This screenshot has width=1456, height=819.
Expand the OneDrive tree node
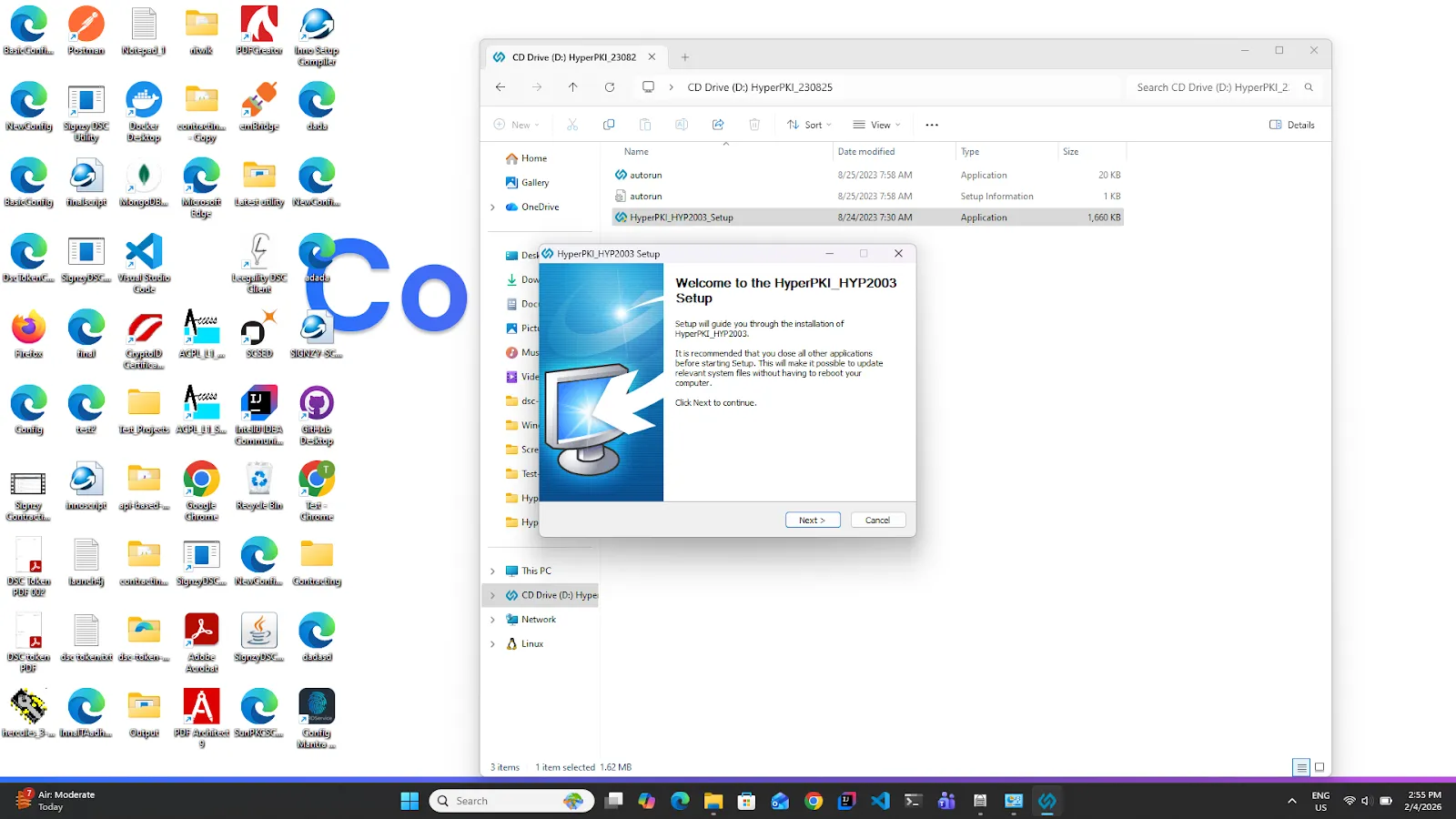pyautogui.click(x=493, y=207)
